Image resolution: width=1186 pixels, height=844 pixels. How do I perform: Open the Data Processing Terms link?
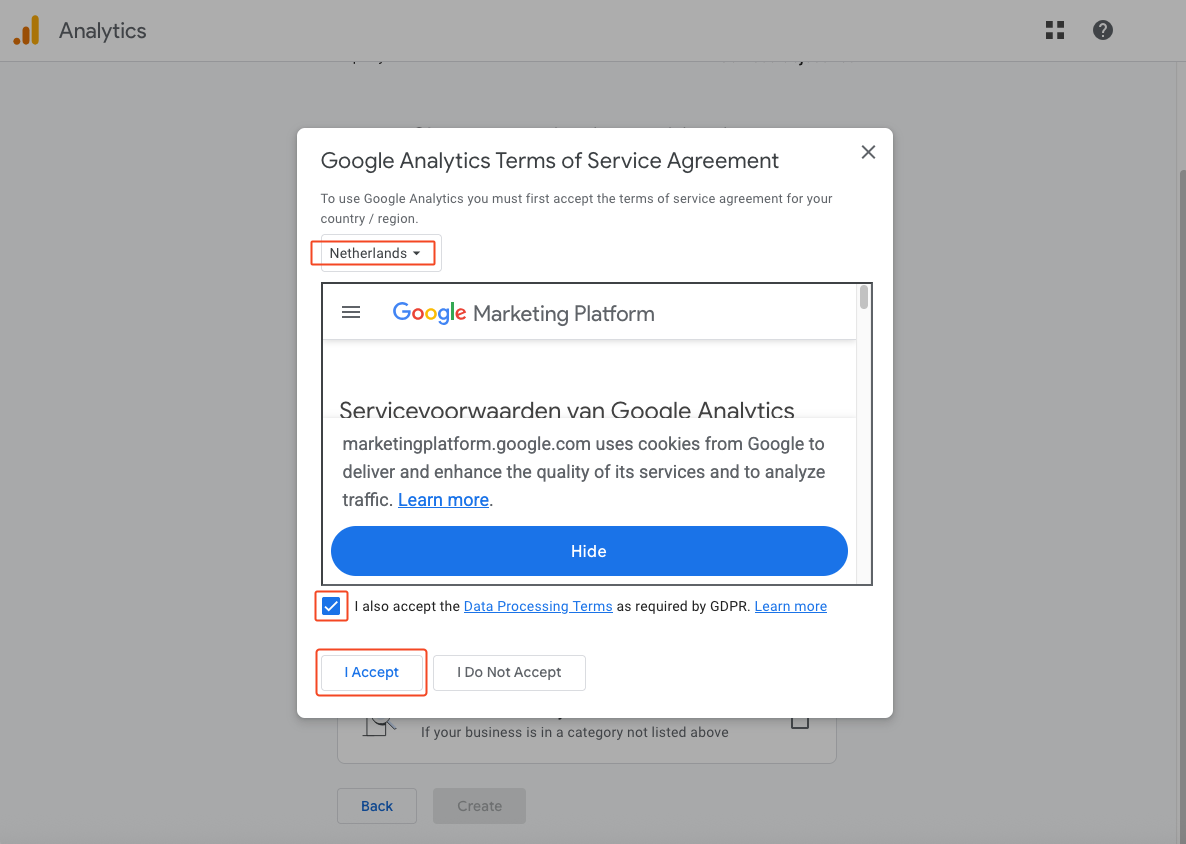coord(538,606)
